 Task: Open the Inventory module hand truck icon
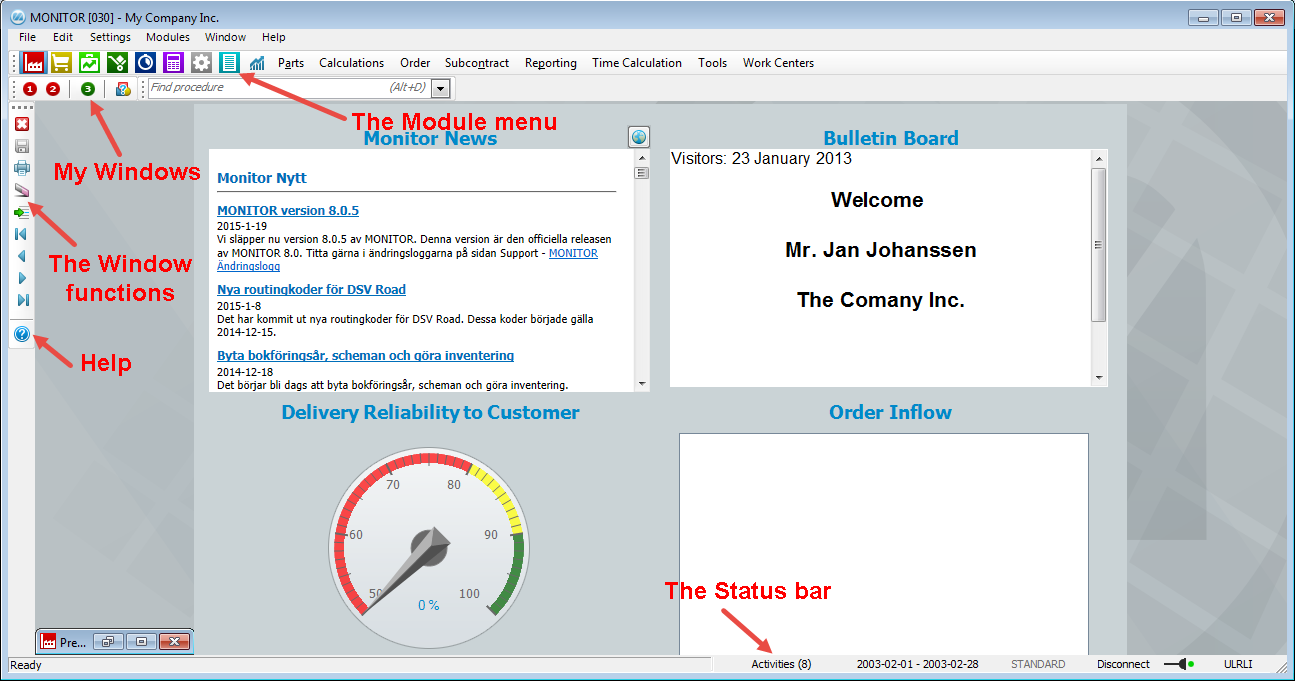(117, 63)
